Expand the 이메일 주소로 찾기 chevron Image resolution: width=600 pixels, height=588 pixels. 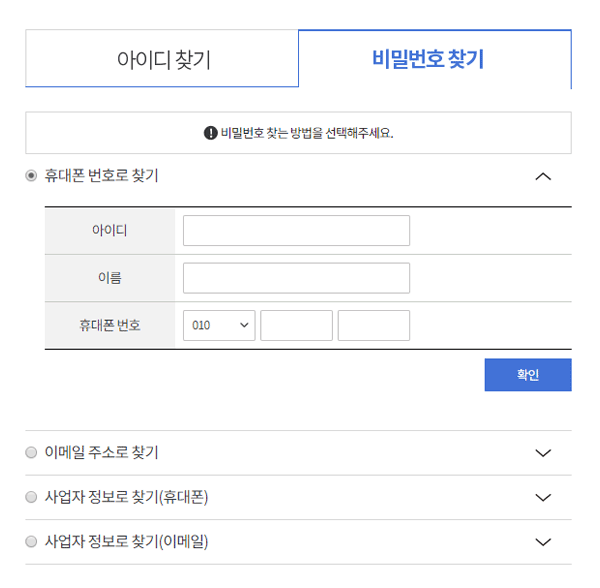[543, 453]
